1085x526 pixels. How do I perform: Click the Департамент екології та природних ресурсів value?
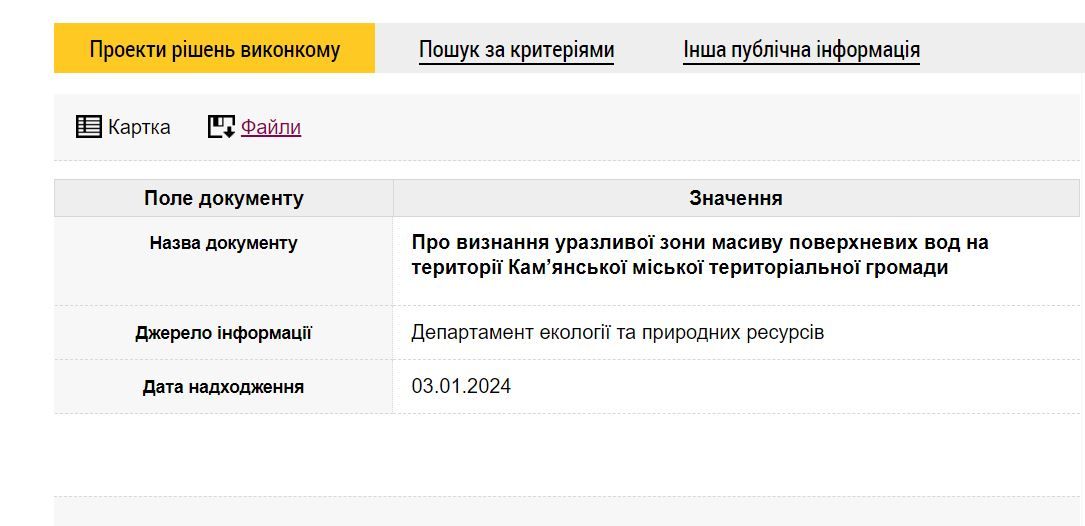(x=617, y=332)
